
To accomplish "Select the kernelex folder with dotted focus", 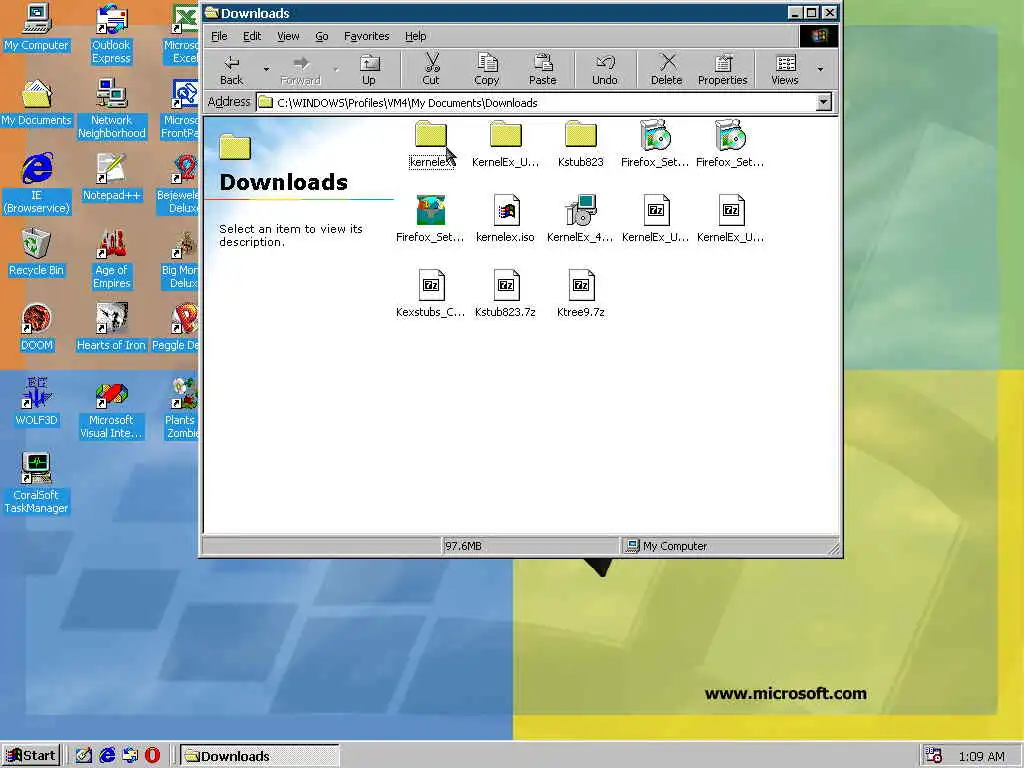I will 431,145.
